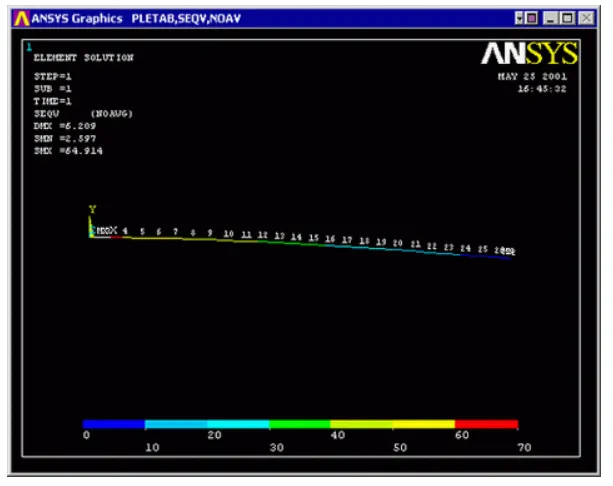Screen dimensions: 613x486
Task: Click the legend value 0
Action: [86, 435]
